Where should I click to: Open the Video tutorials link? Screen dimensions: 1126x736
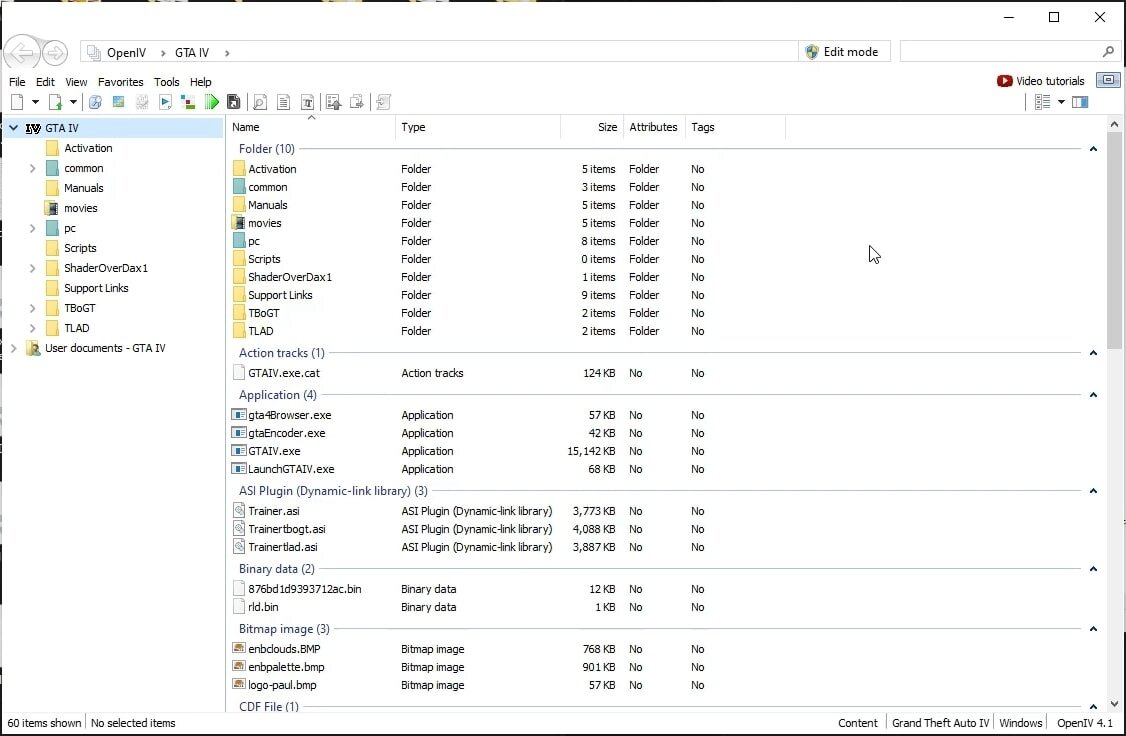coord(1041,81)
